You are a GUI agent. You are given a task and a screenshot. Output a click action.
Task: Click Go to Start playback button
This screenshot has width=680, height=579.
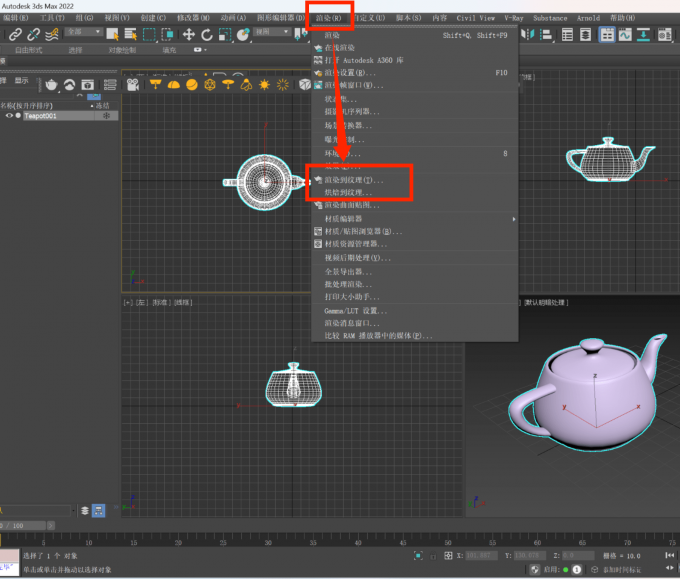[669, 555]
